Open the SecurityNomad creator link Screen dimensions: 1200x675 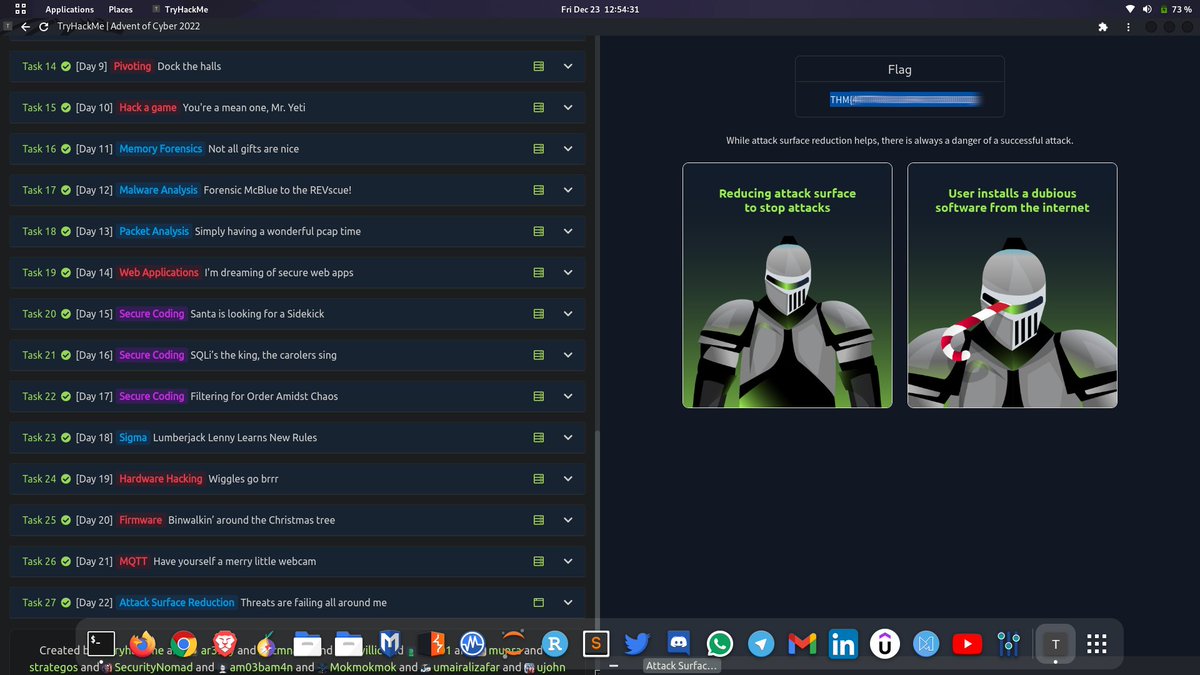pyautogui.click(x=153, y=667)
